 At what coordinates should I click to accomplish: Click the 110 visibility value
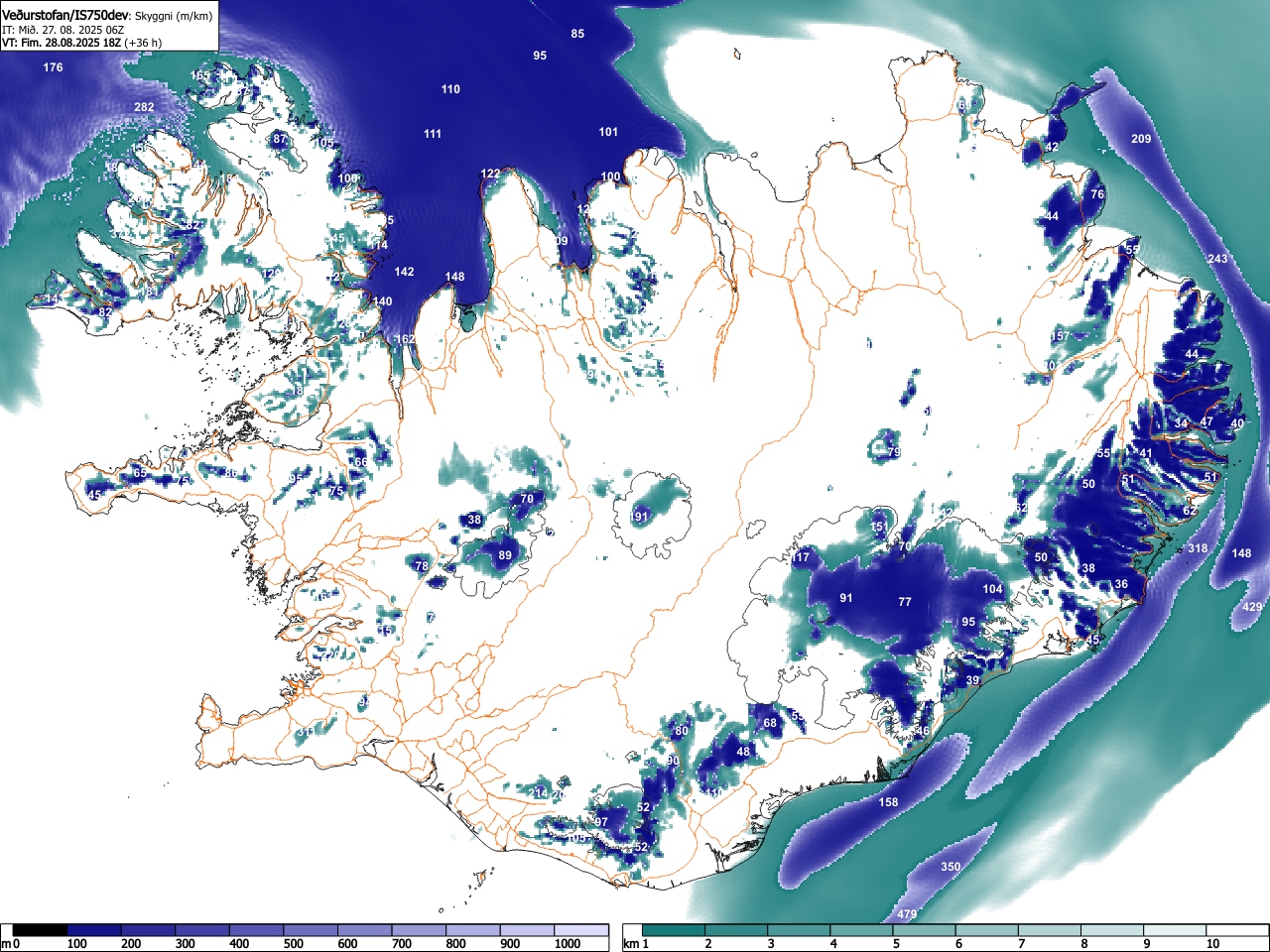click(450, 89)
